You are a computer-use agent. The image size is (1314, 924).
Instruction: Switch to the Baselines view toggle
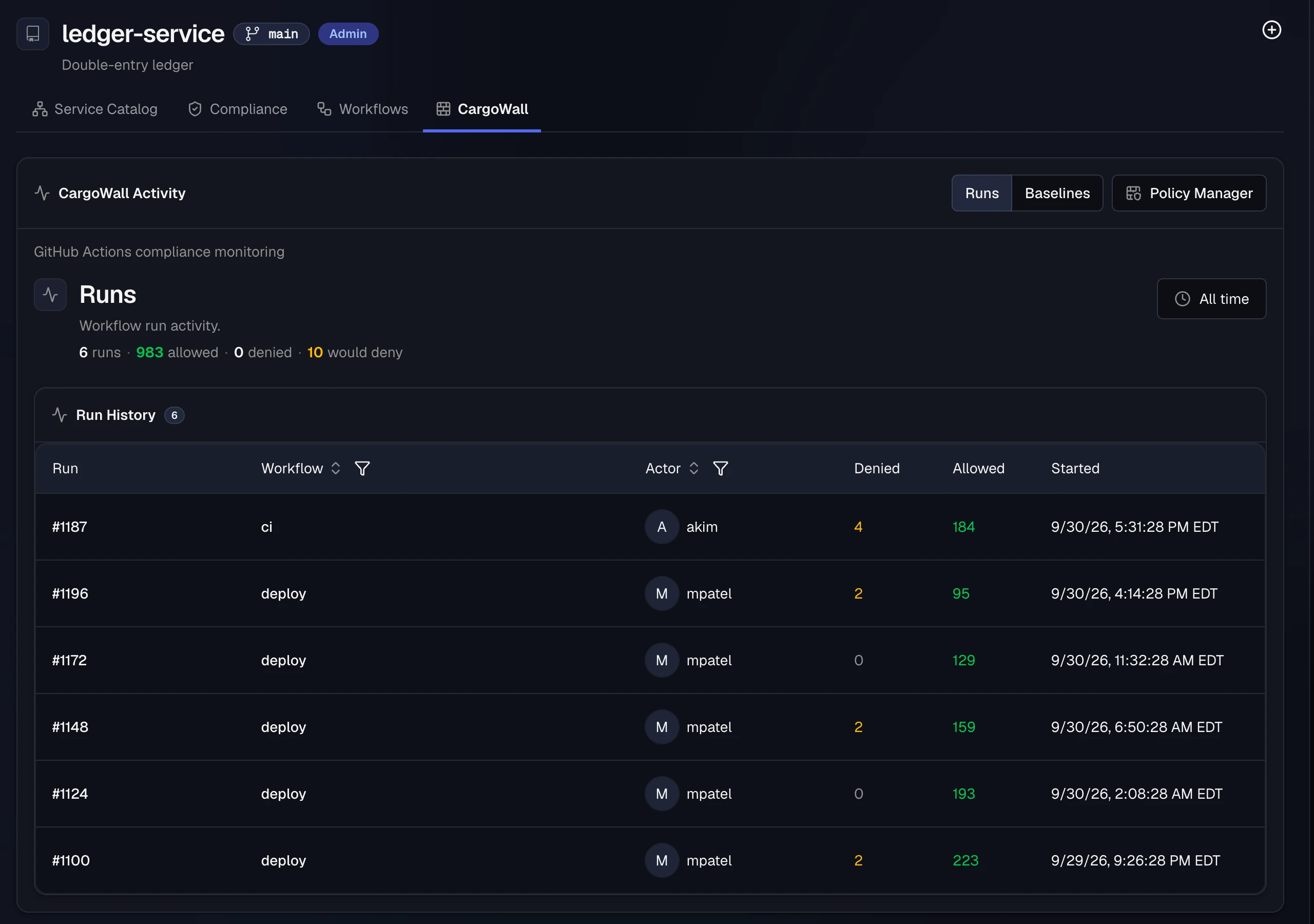pyautogui.click(x=1057, y=194)
